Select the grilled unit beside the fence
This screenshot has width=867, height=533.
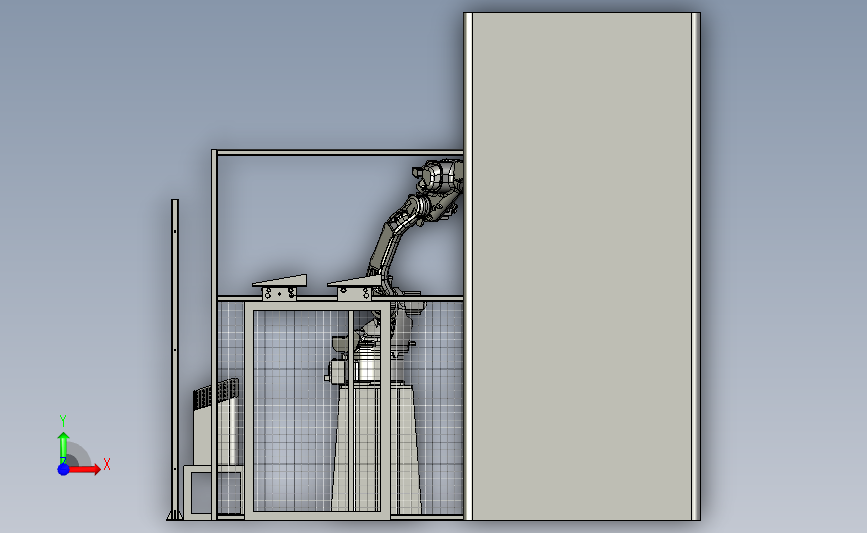tap(216, 423)
